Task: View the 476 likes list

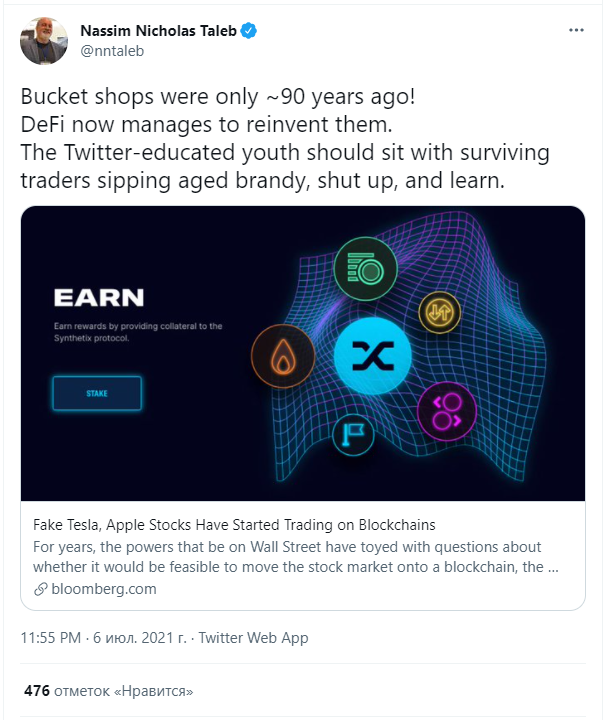Action: click(x=108, y=690)
